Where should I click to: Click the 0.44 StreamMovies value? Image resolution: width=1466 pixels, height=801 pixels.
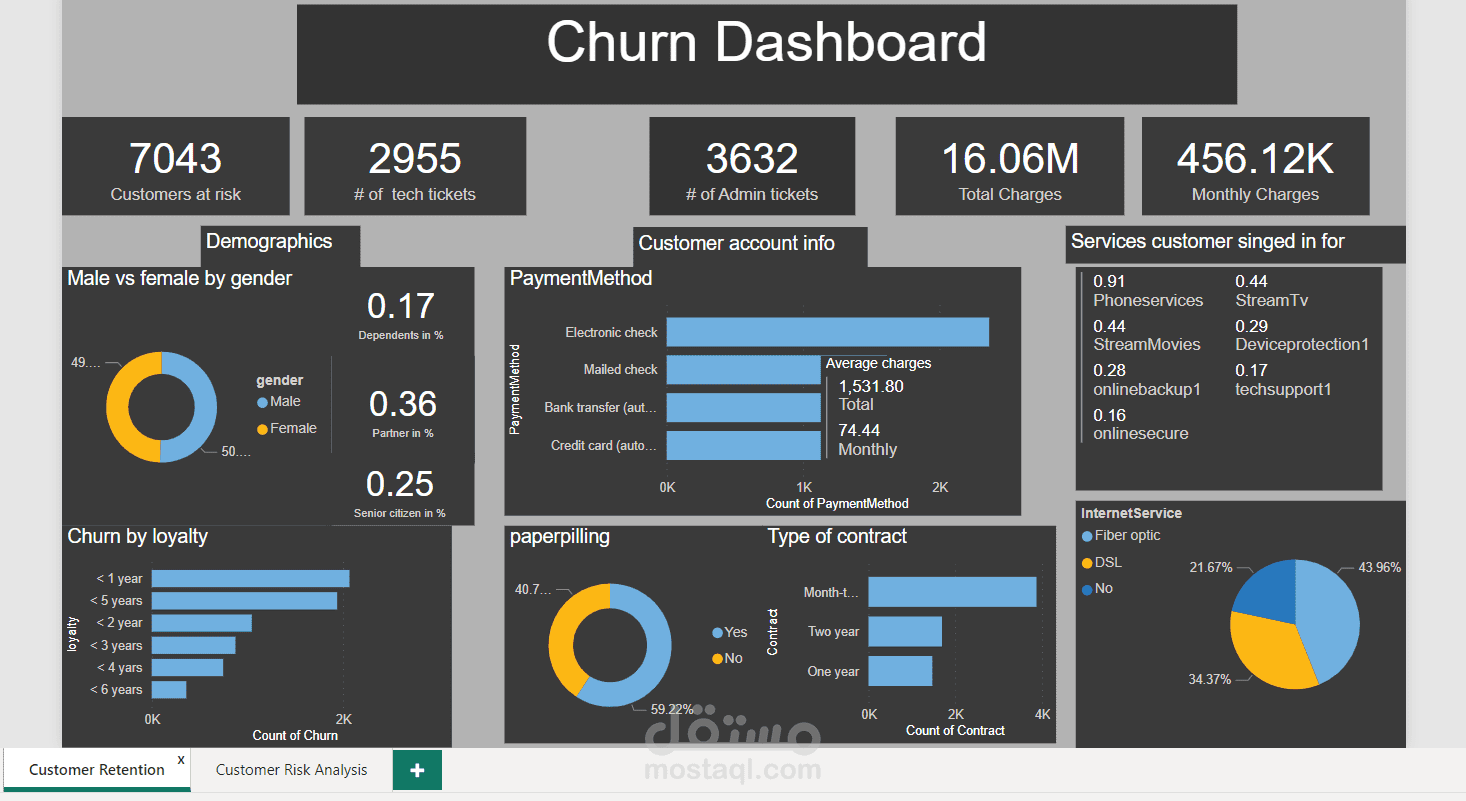point(1147,335)
